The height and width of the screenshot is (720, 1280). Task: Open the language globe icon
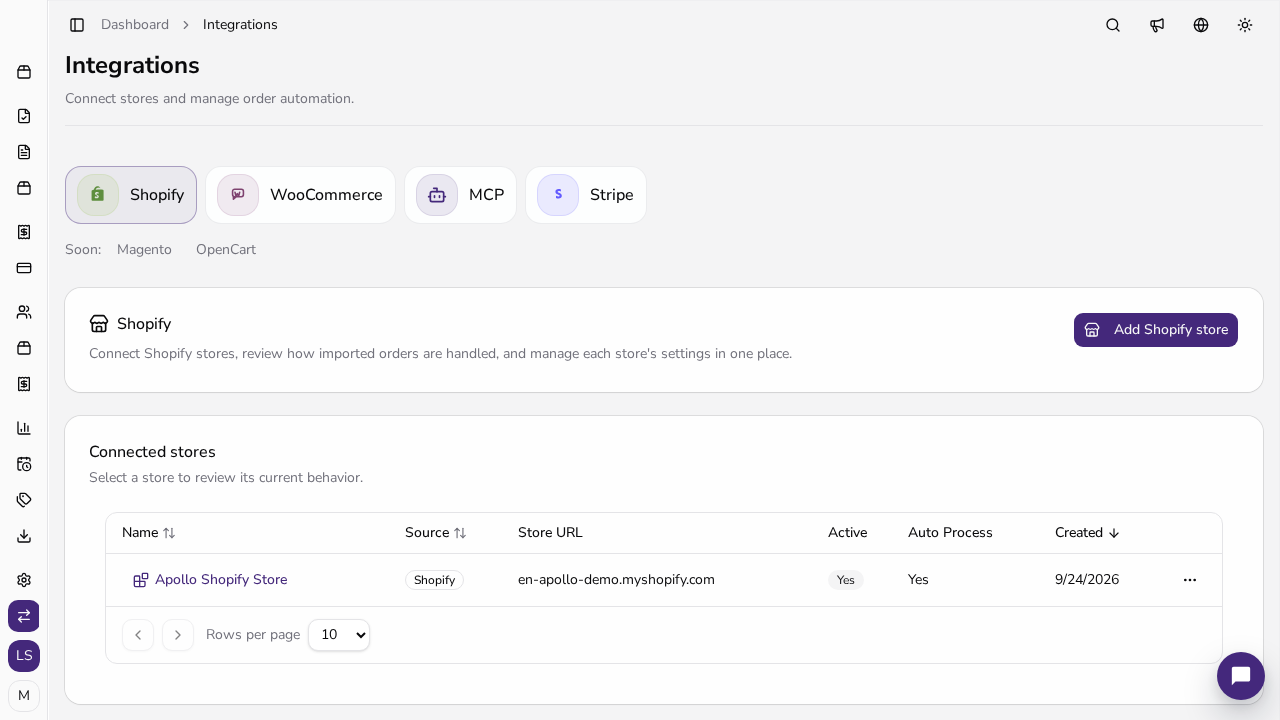click(1201, 25)
